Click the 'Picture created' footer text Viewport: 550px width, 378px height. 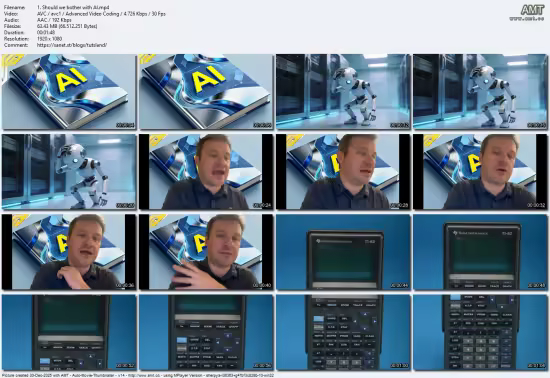(138, 375)
